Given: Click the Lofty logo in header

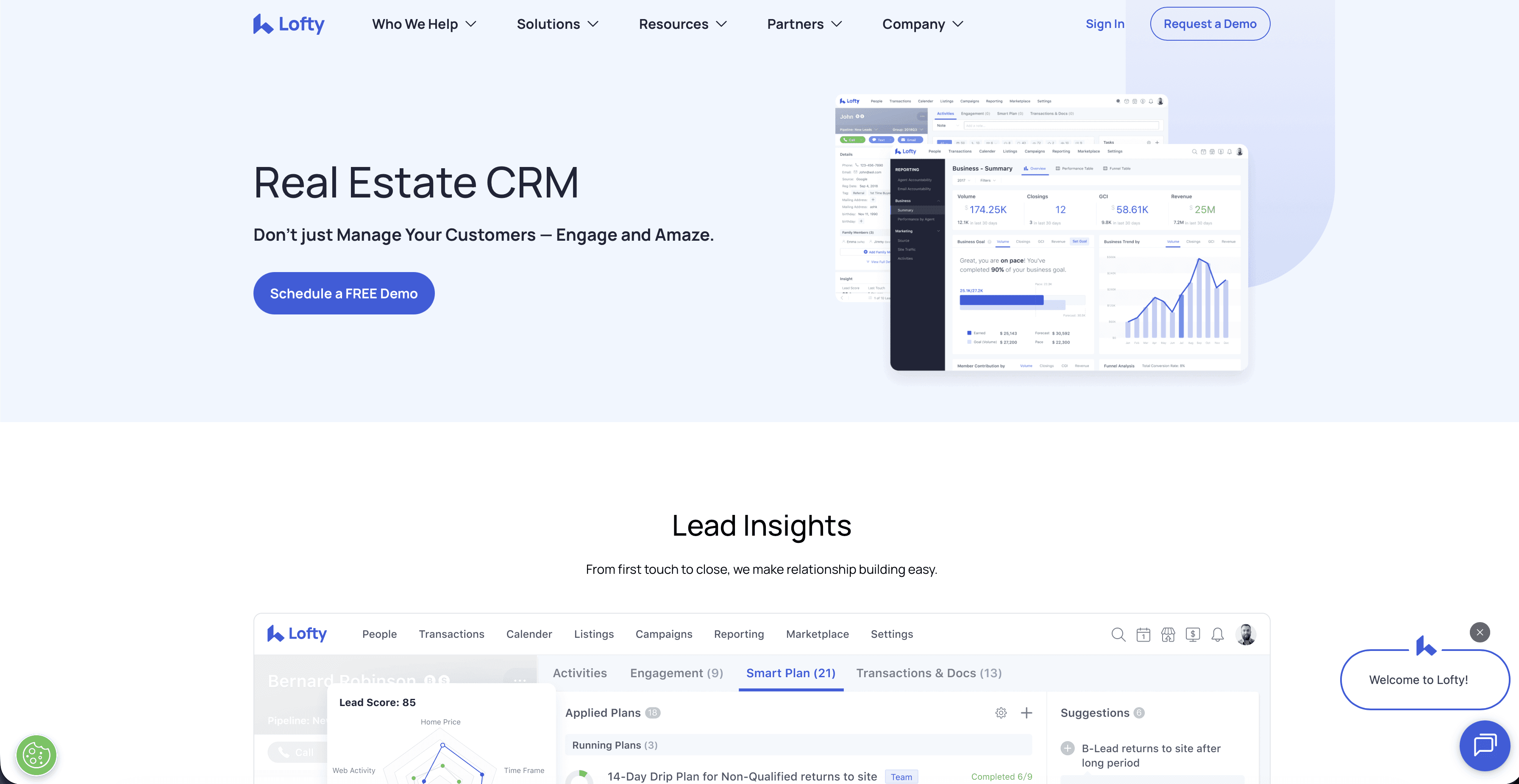Looking at the screenshot, I should pos(289,24).
